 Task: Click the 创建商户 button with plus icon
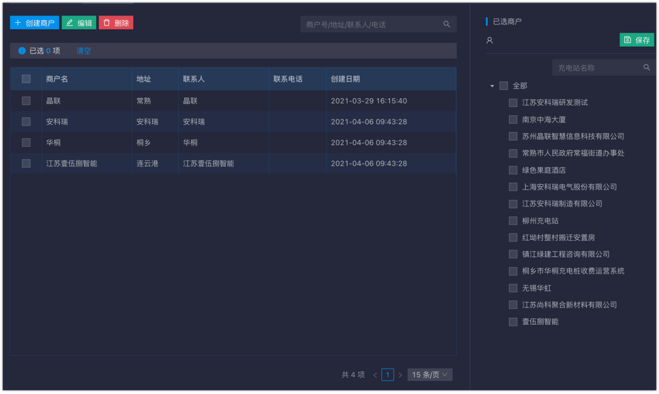coord(34,23)
